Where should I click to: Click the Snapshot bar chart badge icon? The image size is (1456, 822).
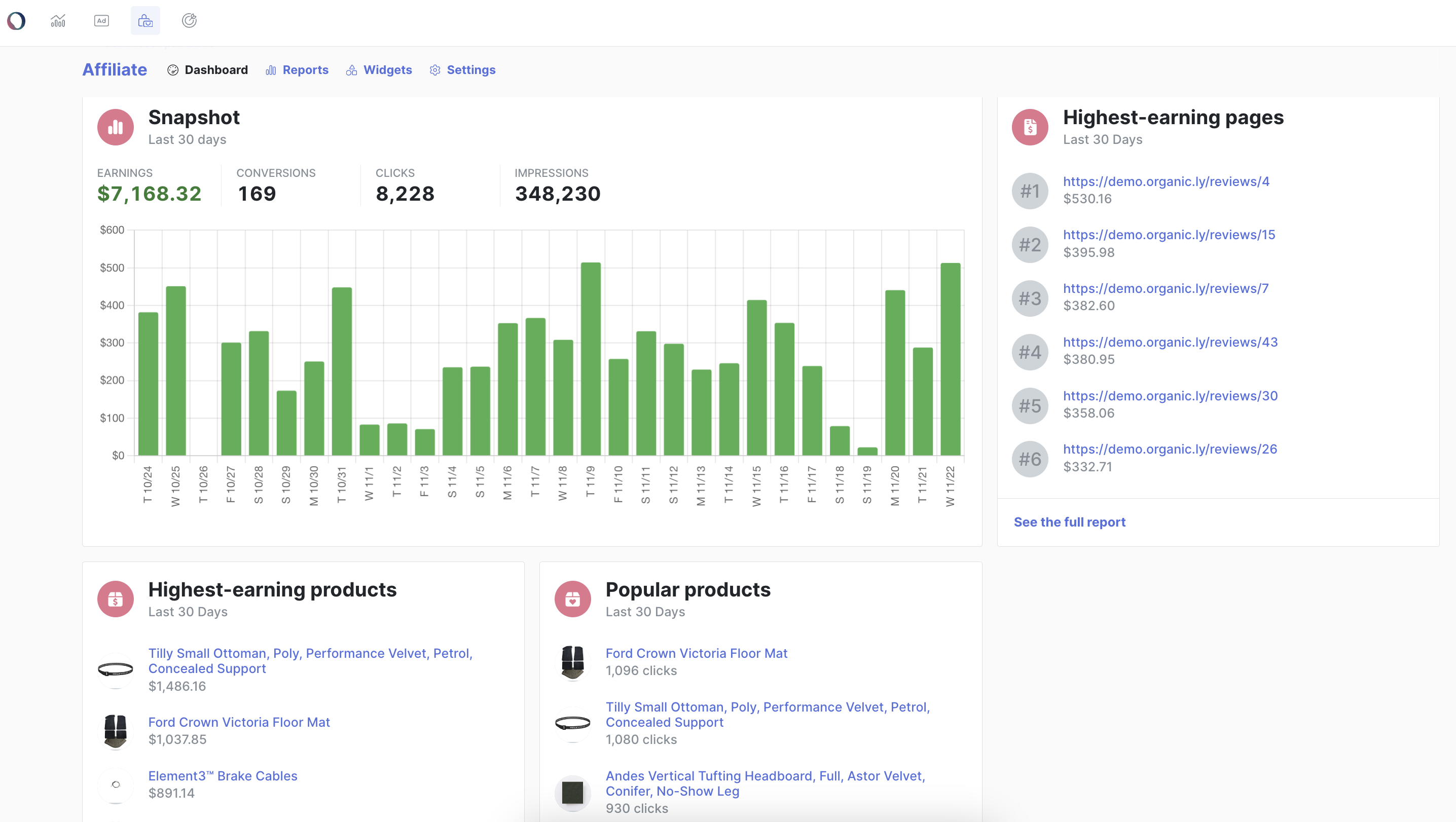(x=115, y=127)
